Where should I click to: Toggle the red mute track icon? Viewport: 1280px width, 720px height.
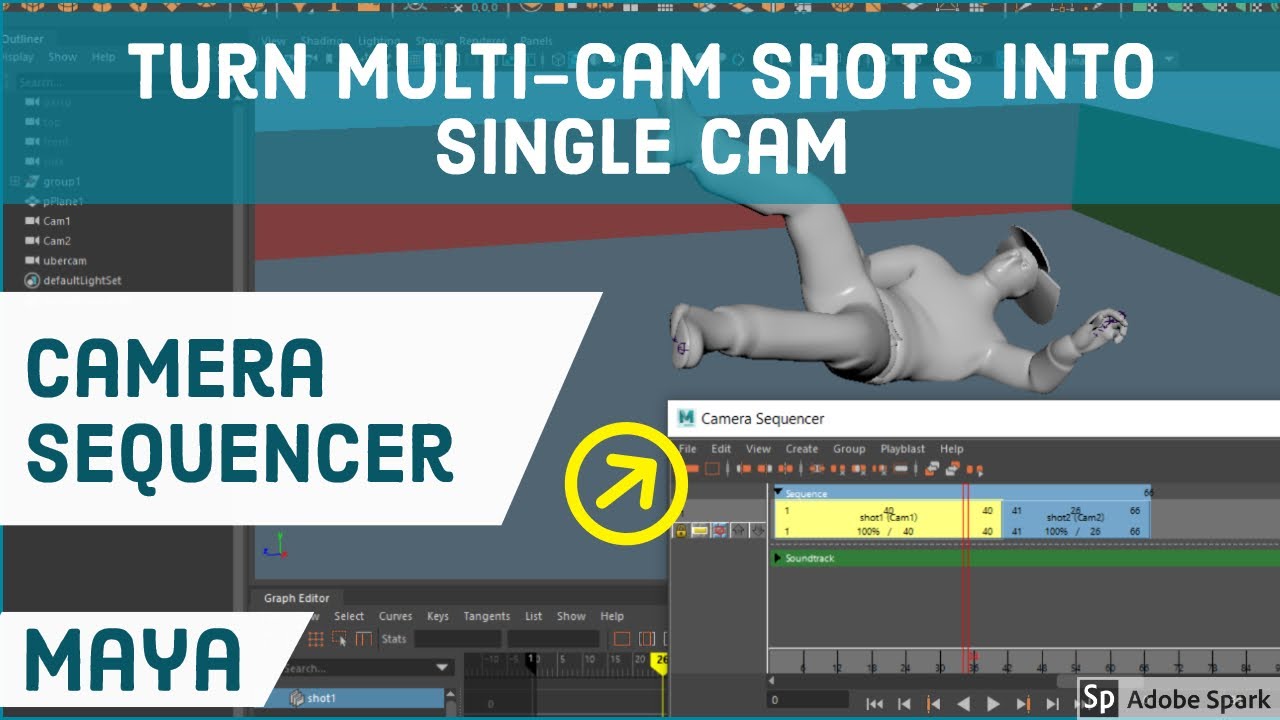(719, 530)
